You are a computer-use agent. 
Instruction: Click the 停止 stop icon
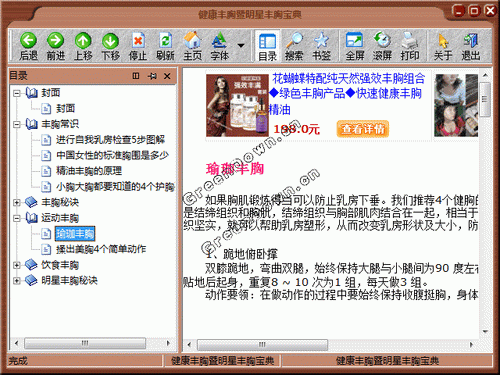(x=138, y=41)
